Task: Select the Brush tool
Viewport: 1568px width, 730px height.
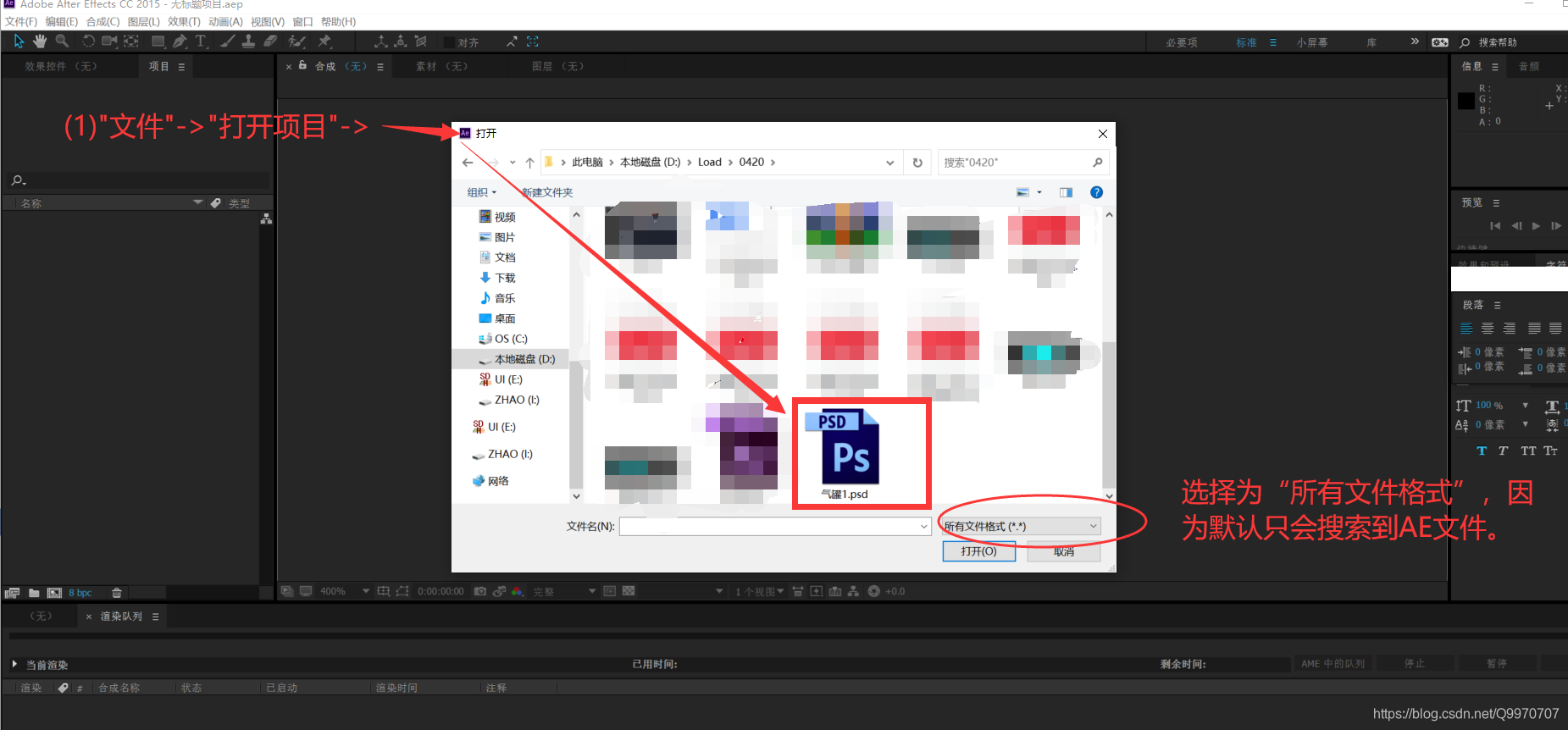Action: tap(227, 41)
